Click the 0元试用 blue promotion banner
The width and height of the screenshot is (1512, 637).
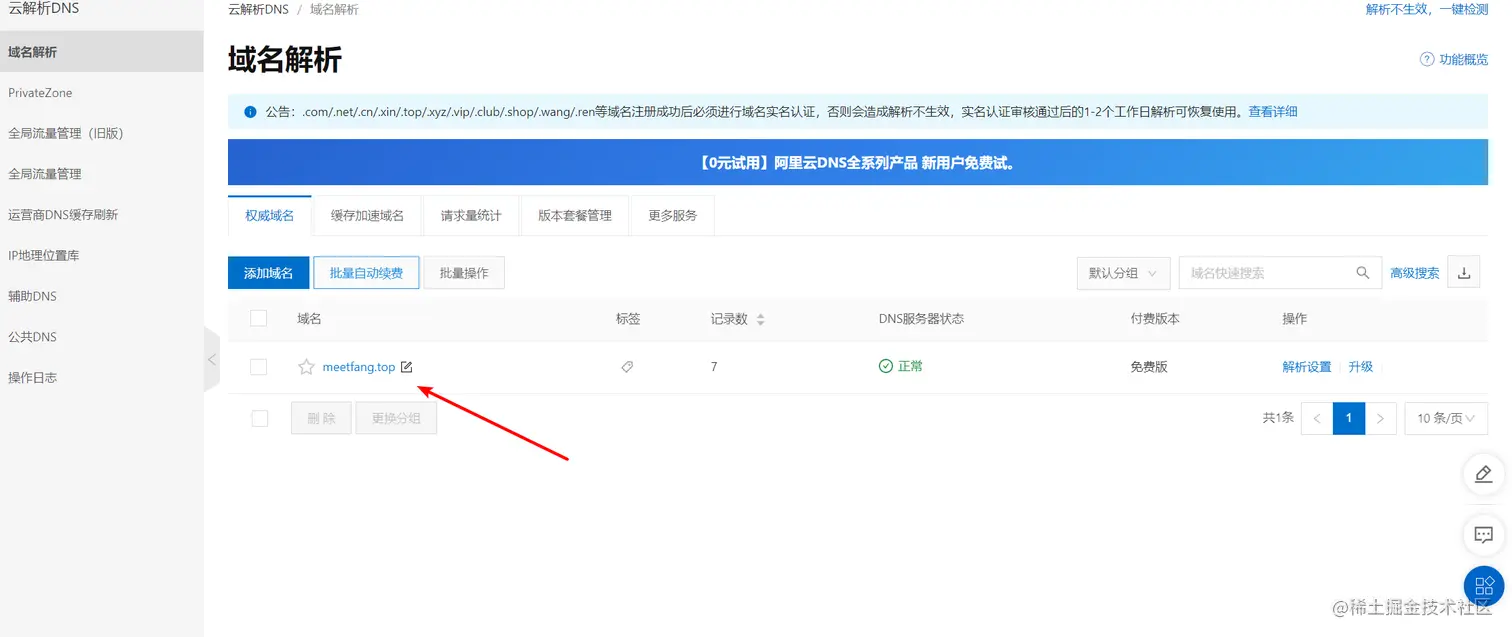(858, 162)
